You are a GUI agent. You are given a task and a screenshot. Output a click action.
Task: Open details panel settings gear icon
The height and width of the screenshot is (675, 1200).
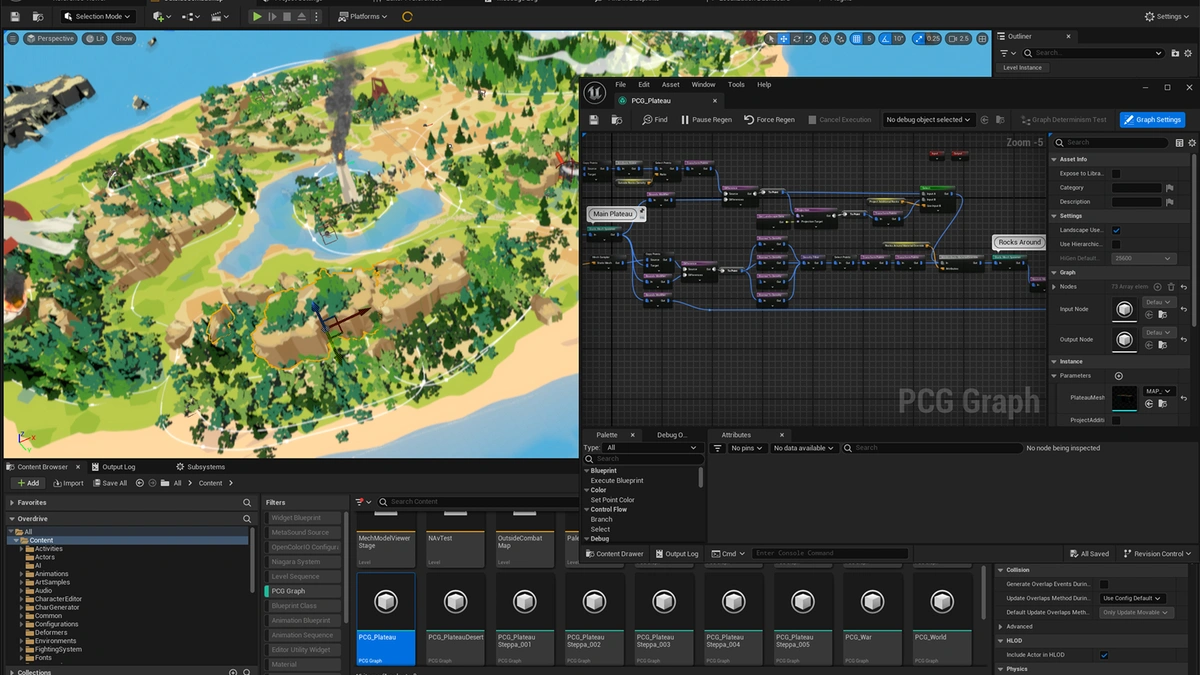tap(1191, 143)
